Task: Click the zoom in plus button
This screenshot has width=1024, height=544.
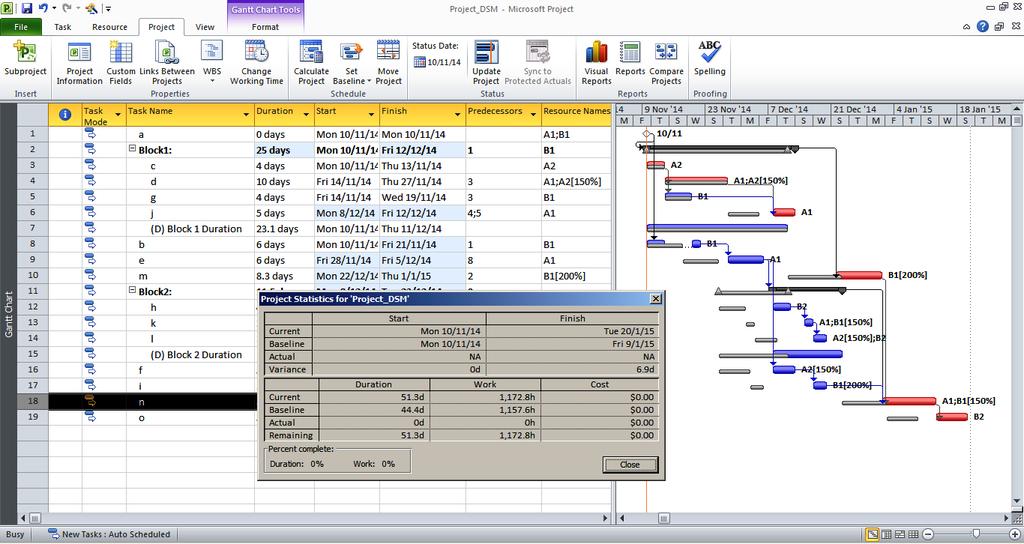Action: (x=1014, y=535)
